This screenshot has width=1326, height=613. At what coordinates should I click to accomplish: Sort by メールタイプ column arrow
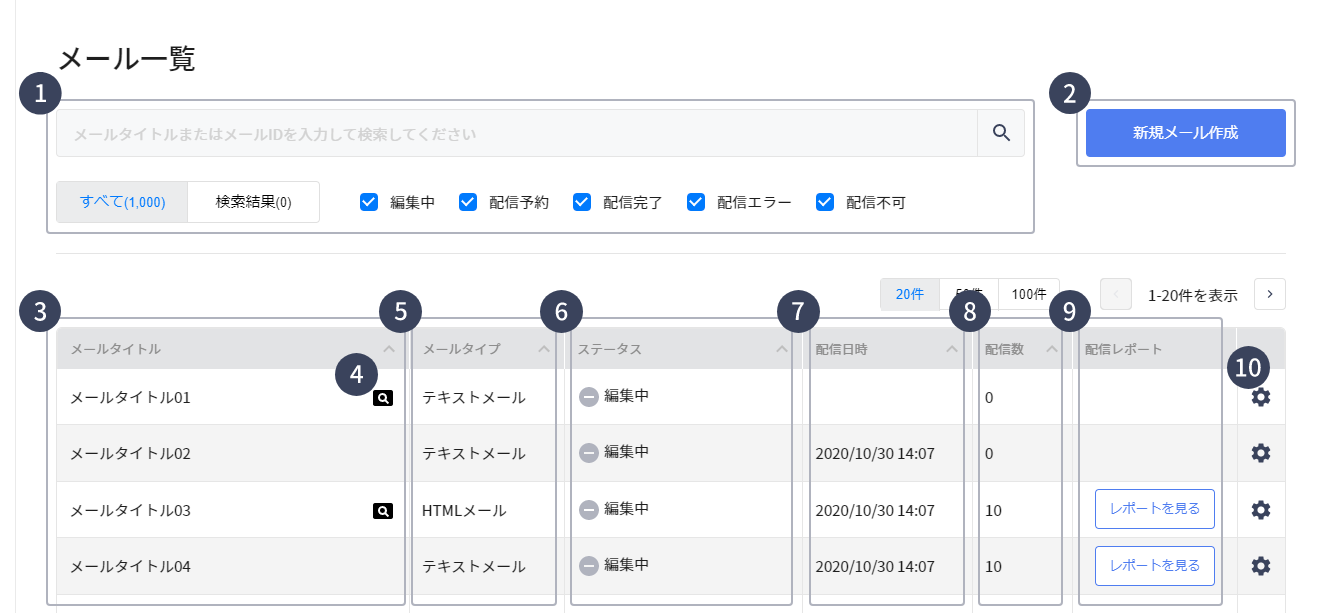coord(544,349)
